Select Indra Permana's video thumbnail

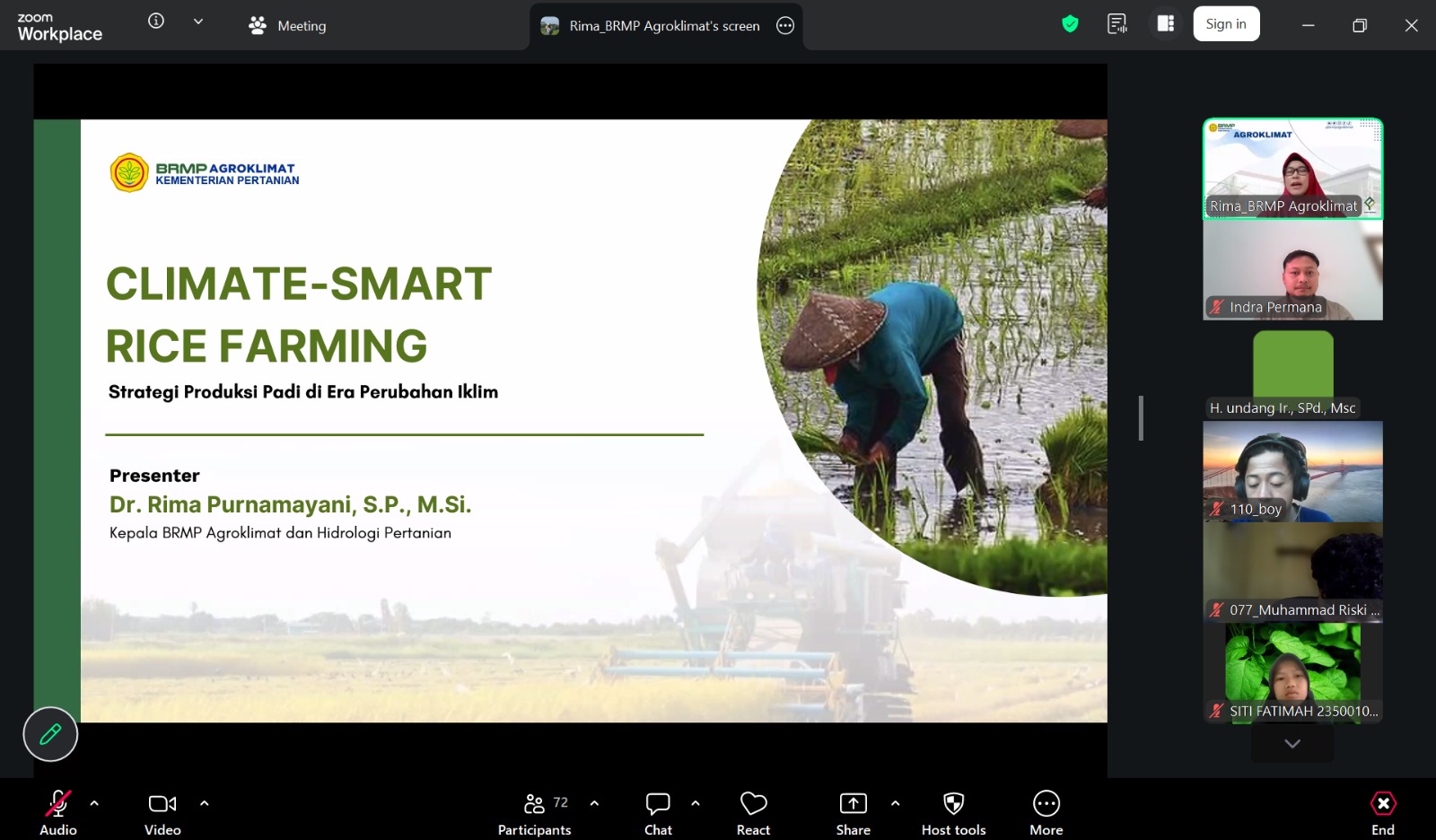click(x=1292, y=270)
